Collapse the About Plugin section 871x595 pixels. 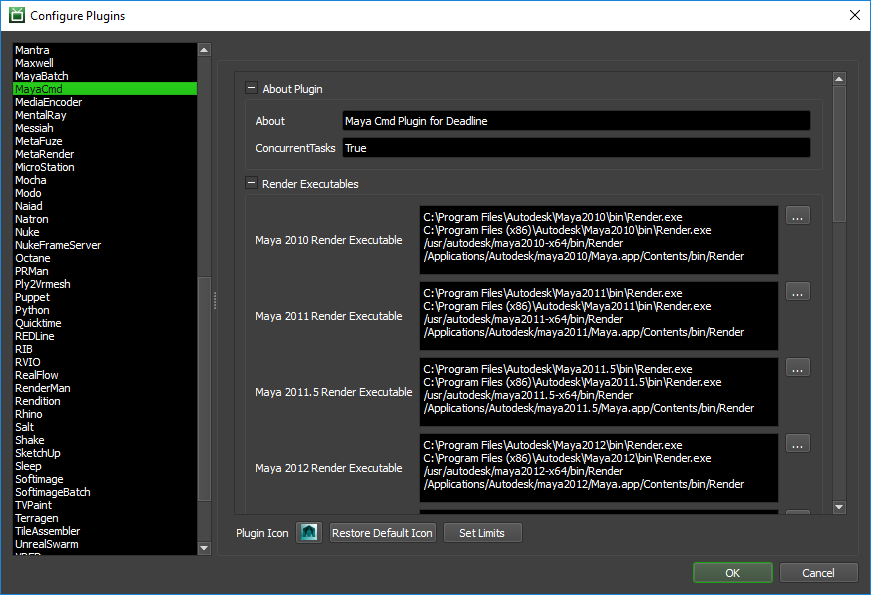click(251, 89)
